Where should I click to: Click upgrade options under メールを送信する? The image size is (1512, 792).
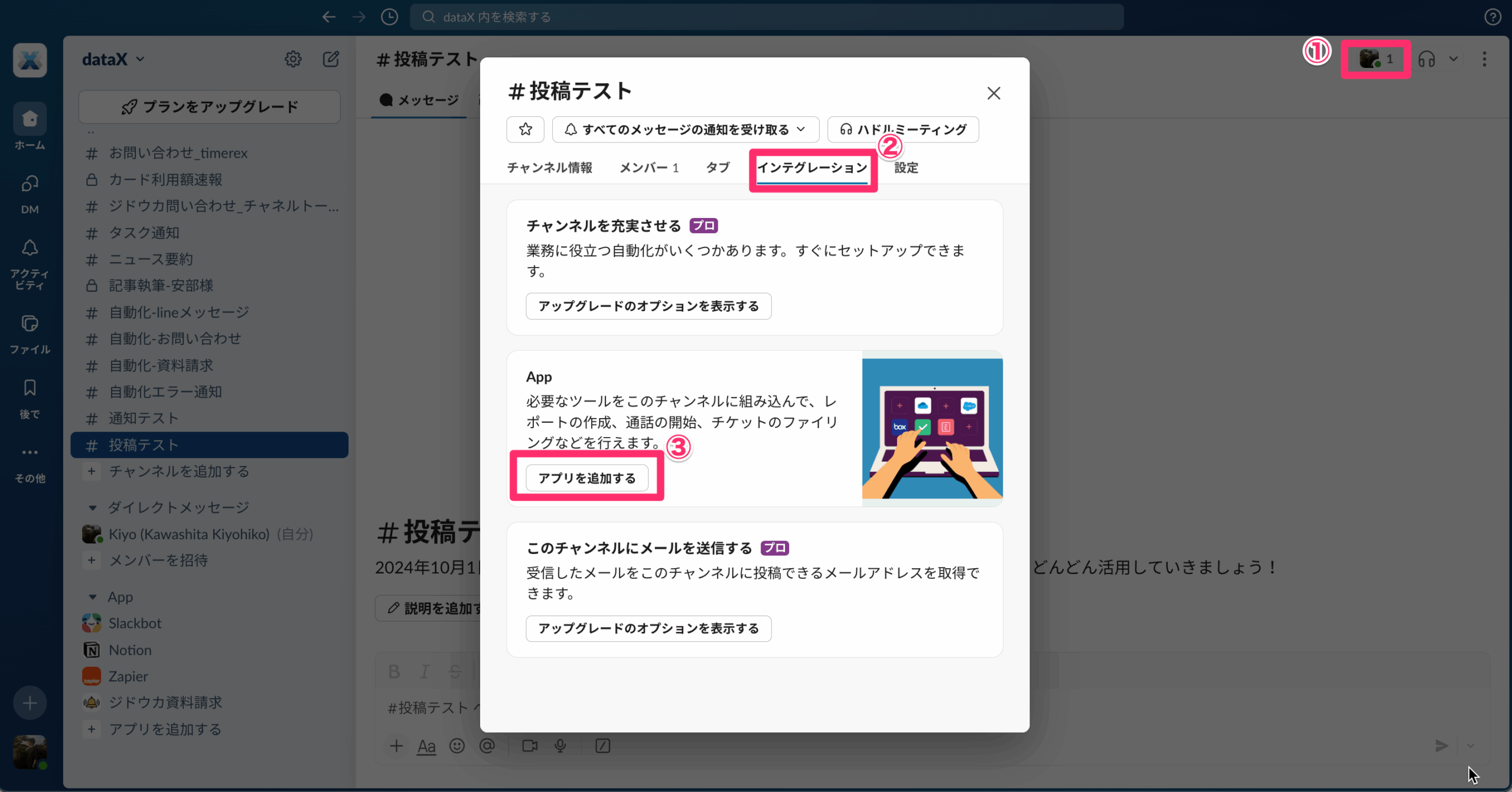(x=649, y=628)
